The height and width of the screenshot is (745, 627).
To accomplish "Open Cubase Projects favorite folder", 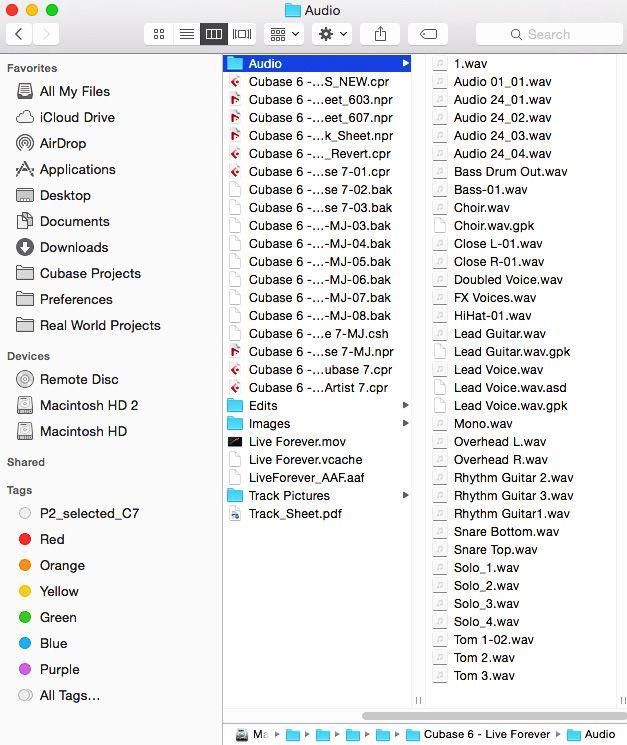I will (78, 273).
